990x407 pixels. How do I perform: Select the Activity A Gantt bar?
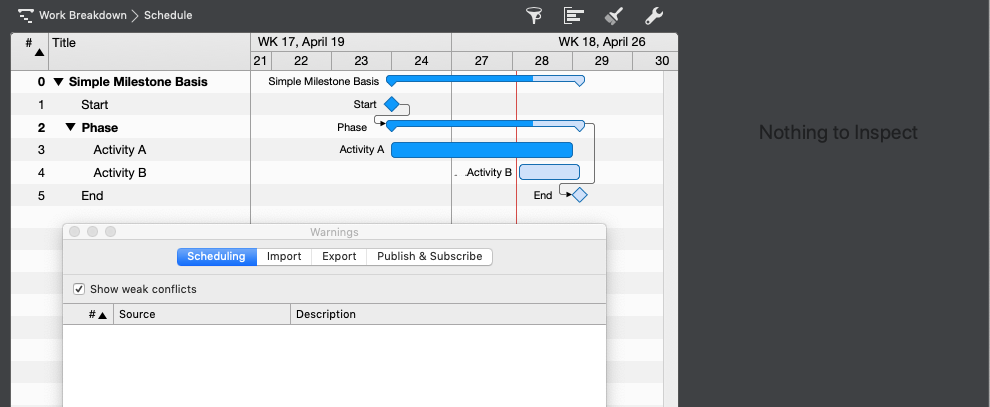tap(481, 150)
